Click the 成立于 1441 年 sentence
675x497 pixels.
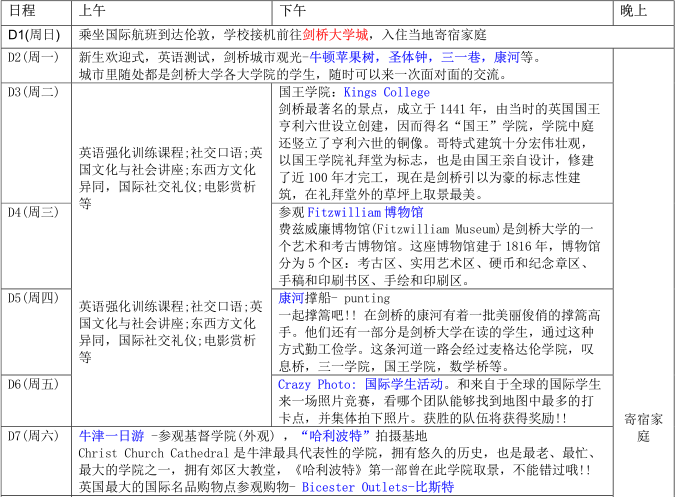tap(438, 109)
